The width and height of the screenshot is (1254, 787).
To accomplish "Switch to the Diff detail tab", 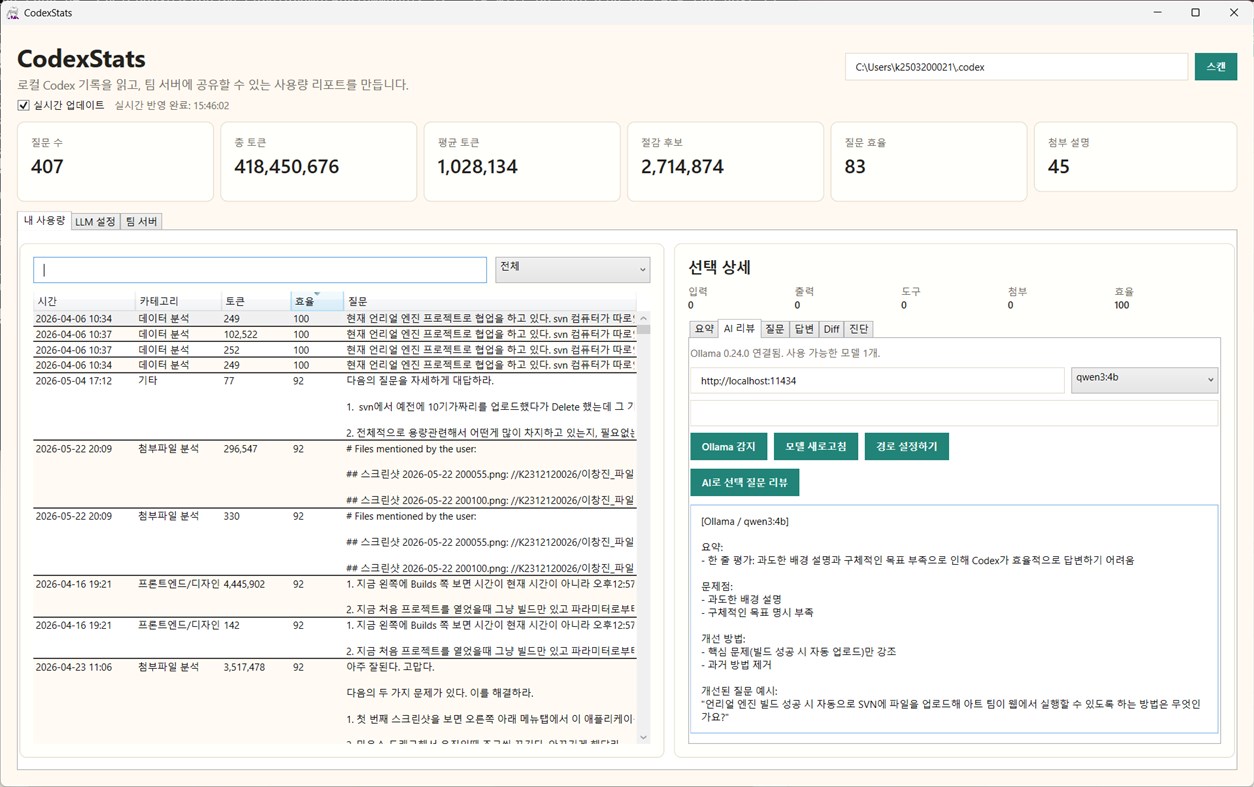I will pyautogui.click(x=831, y=329).
